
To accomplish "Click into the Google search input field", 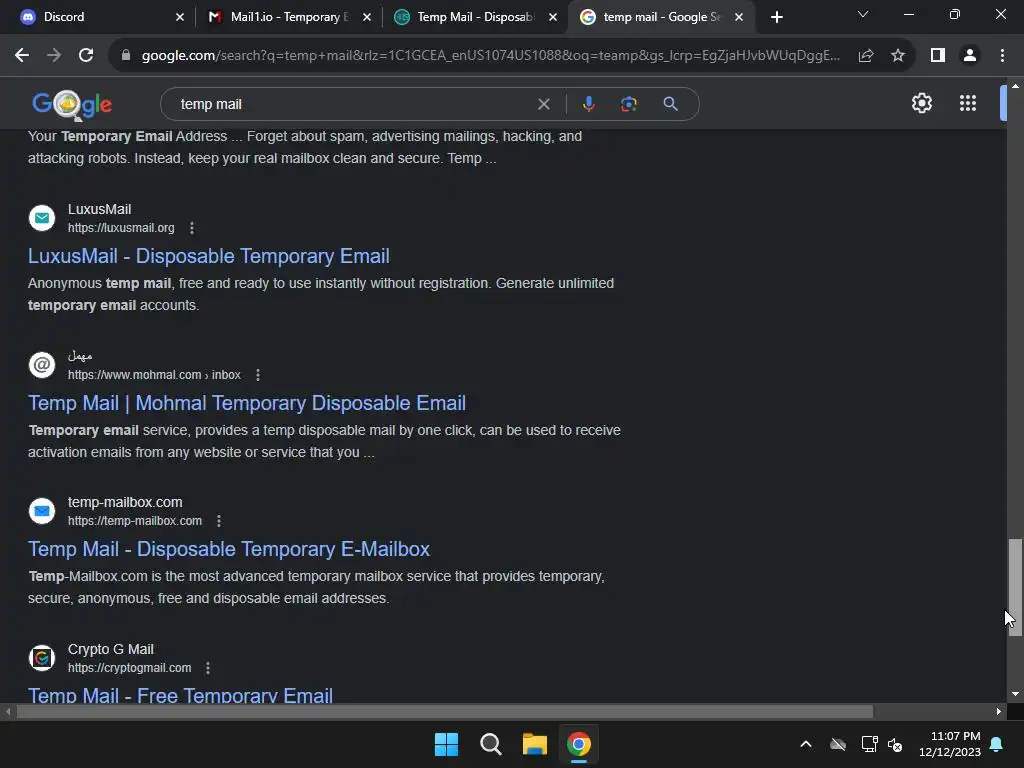I will (x=353, y=104).
